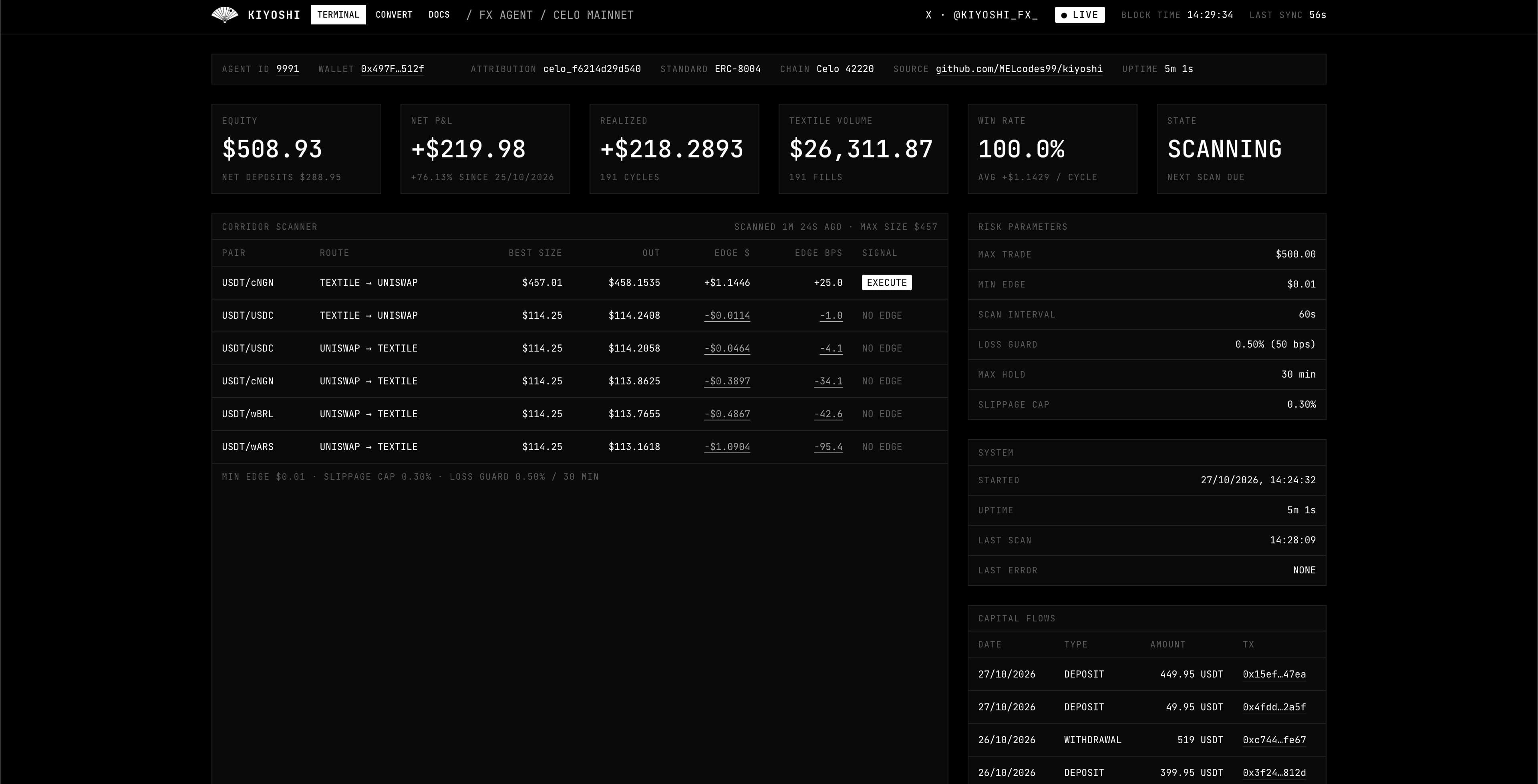The height and width of the screenshot is (784, 1538).
Task: Click the LAST SYNC 56s value
Action: pos(1318,15)
